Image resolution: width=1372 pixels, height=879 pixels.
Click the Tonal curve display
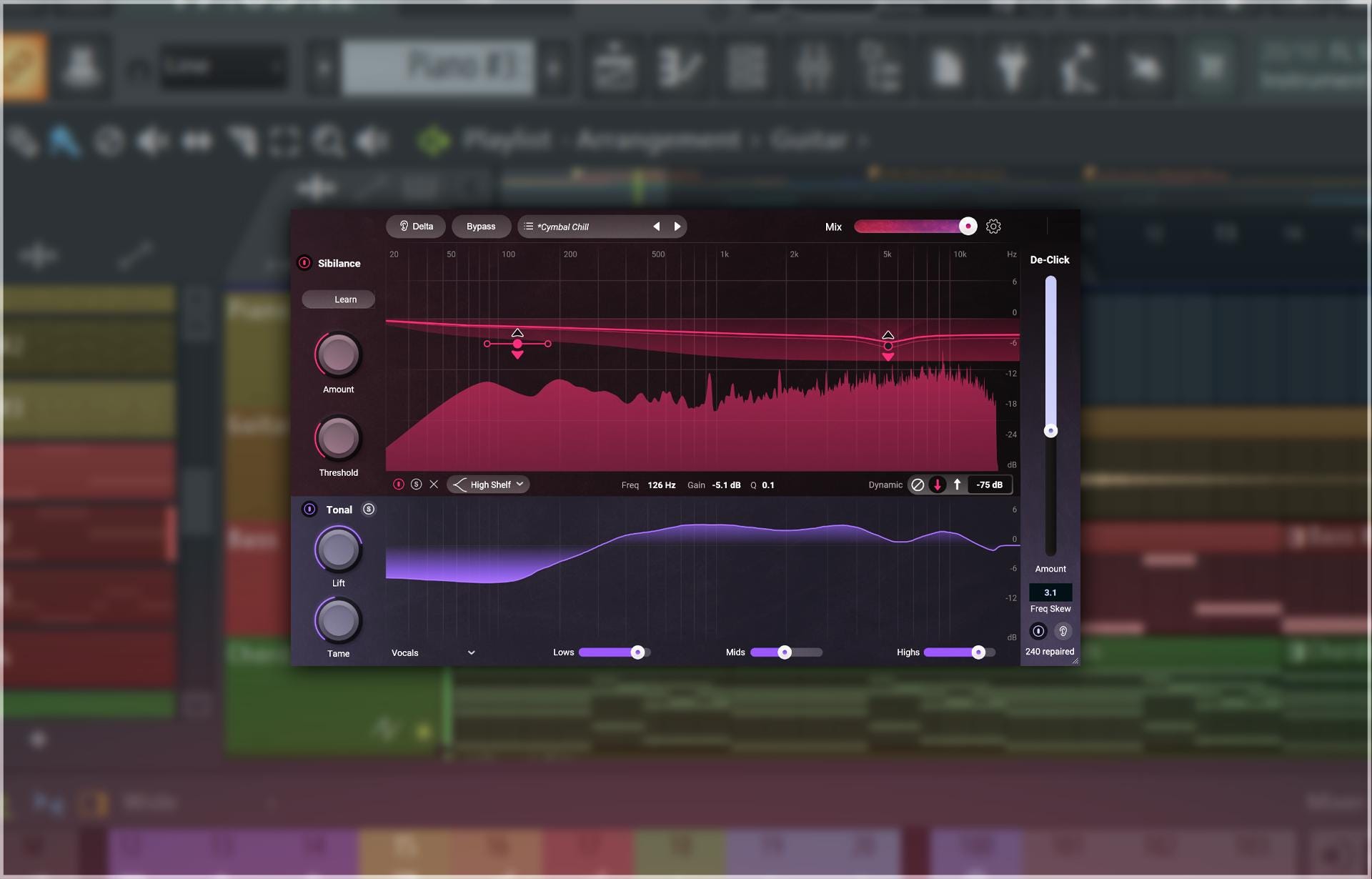tap(702, 572)
